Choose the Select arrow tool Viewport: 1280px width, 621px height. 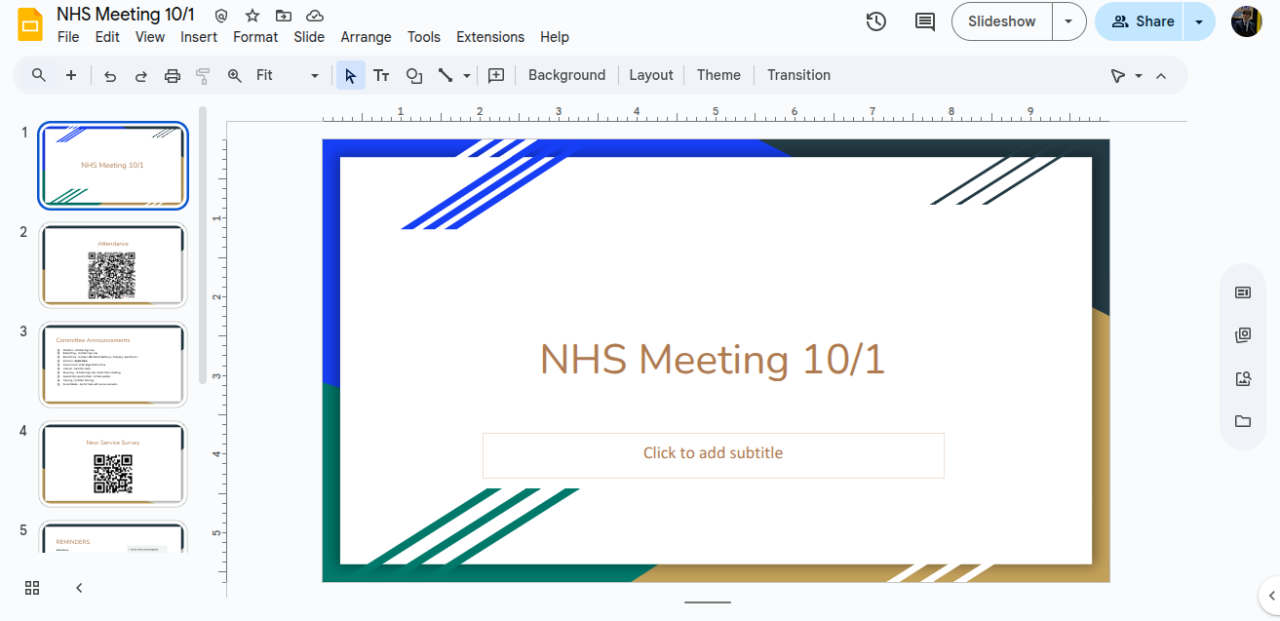(x=350, y=75)
